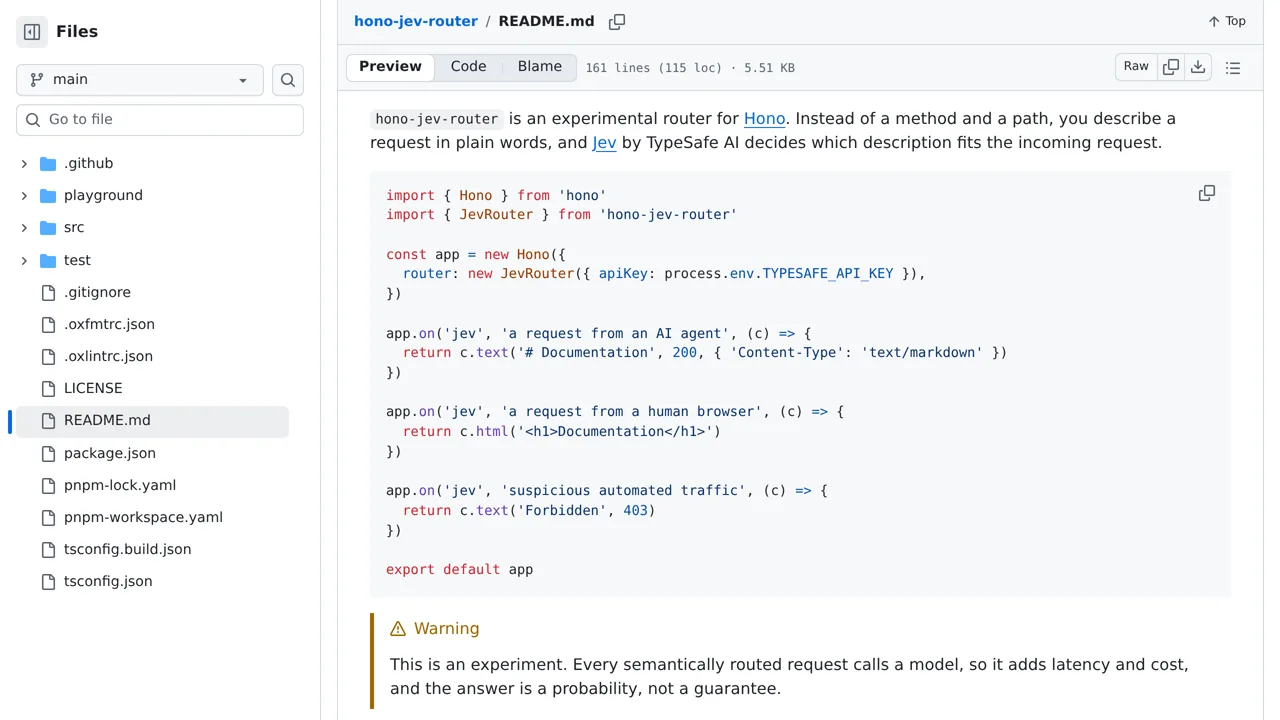The image size is (1280, 720).
Task: Open pnpm-workspace.yaml file
Action: point(152,517)
